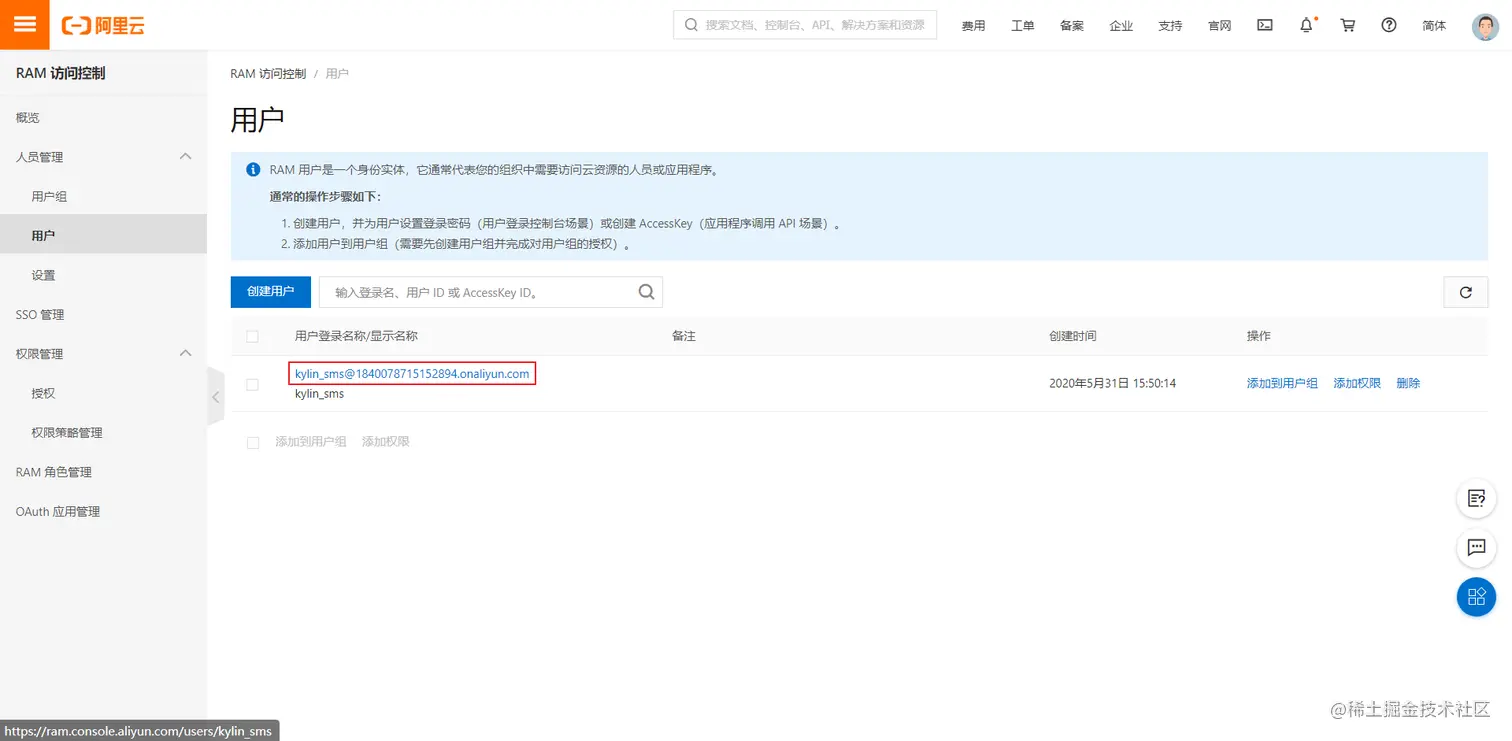Collapse the 人员管理 section
1512x741 pixels.
(185, 156)
